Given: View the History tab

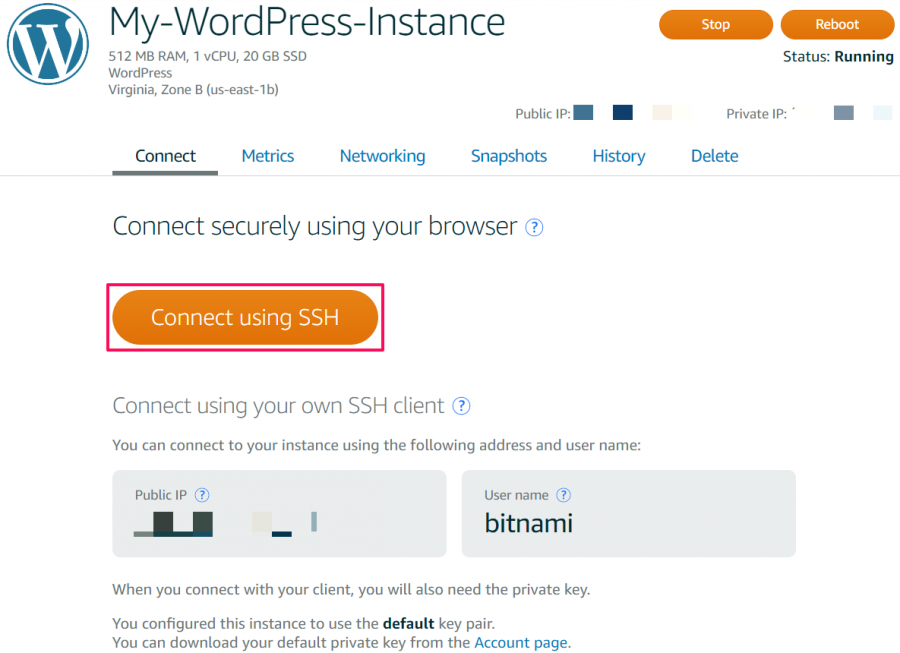Looking at the screenshot, I should click(619, 156).
